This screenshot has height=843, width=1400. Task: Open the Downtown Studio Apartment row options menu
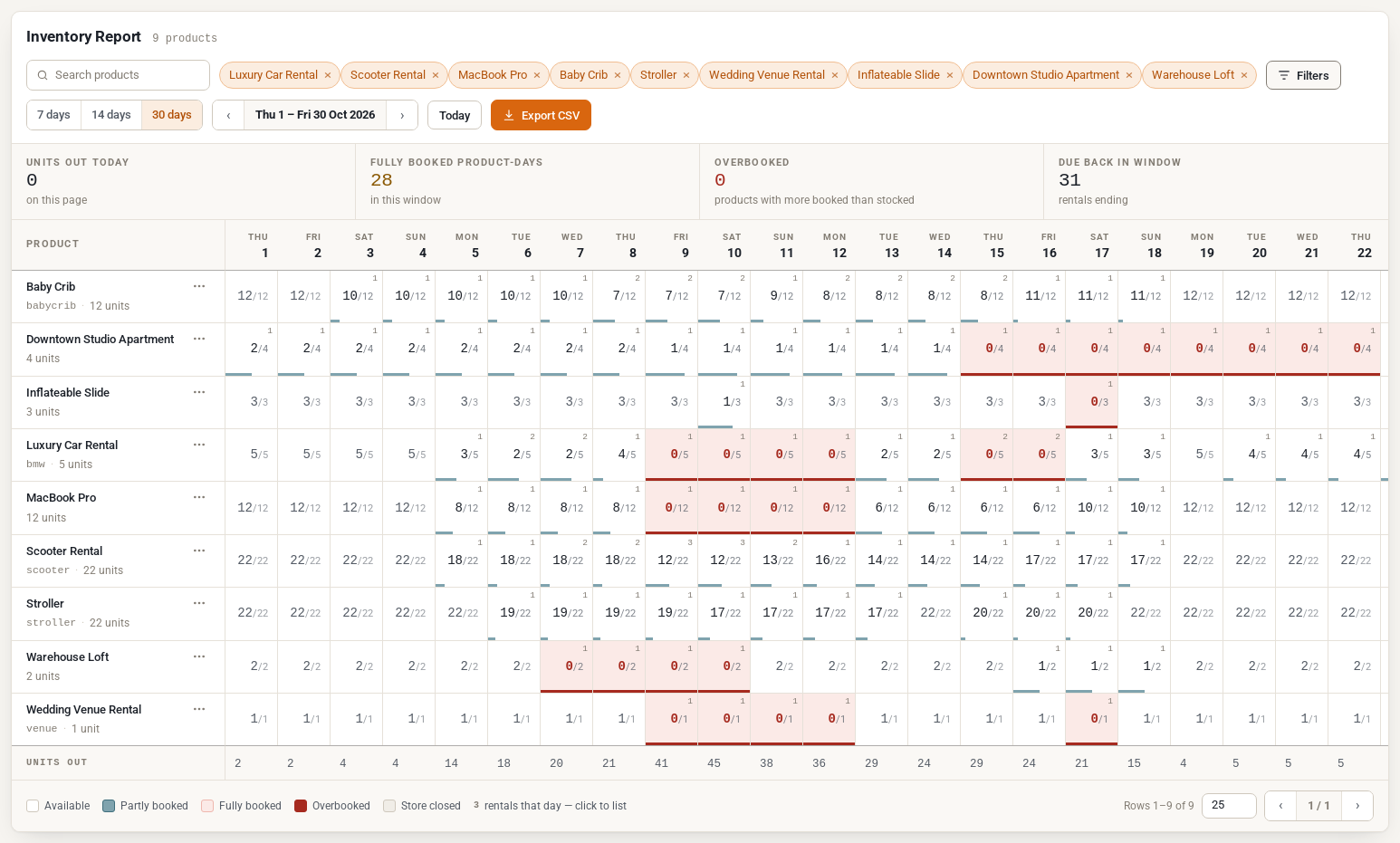(199, 339)
